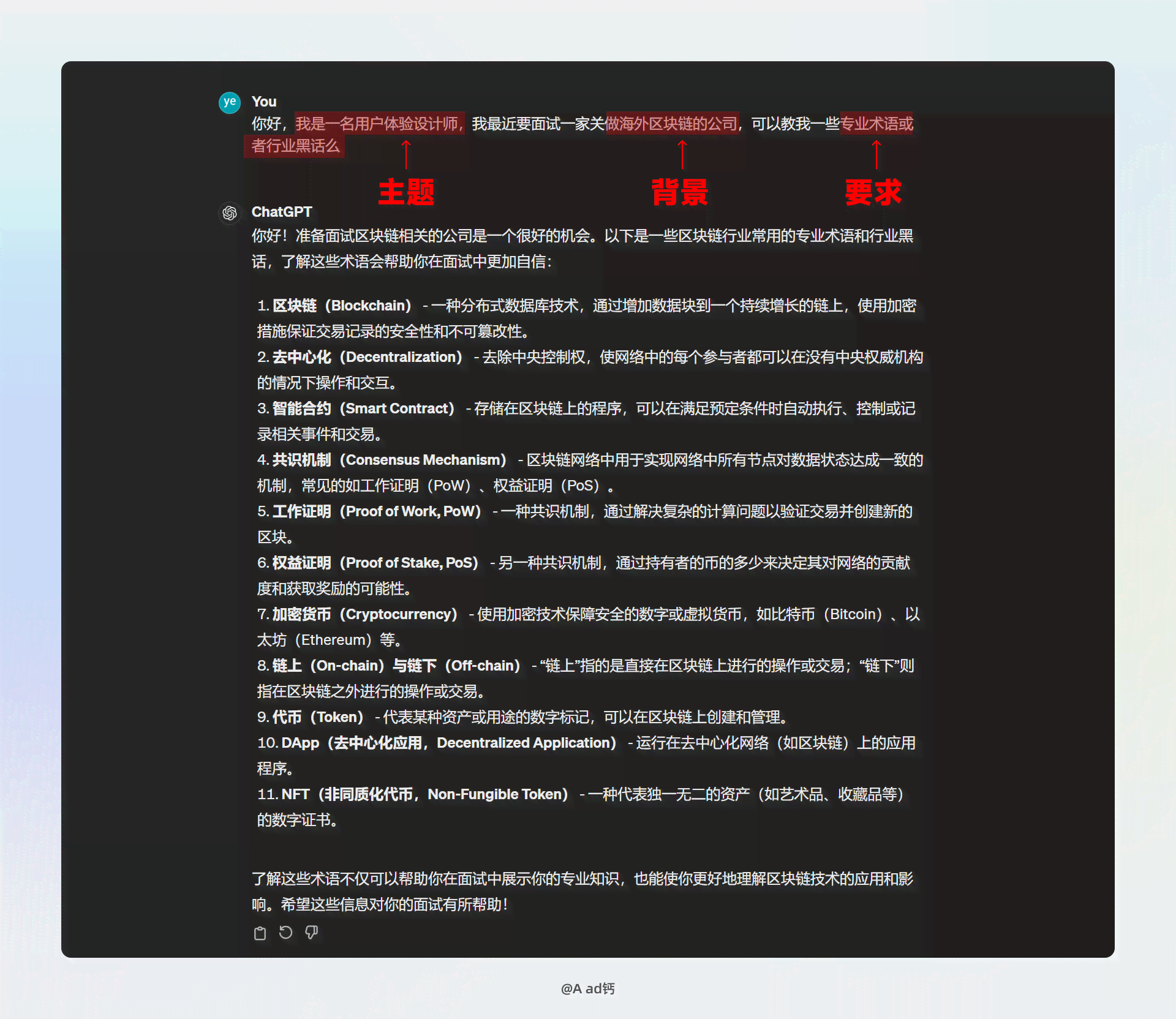
Task: Click highlighted phrase 我是一名用户体验设计师
Action: tap(380, 124)
